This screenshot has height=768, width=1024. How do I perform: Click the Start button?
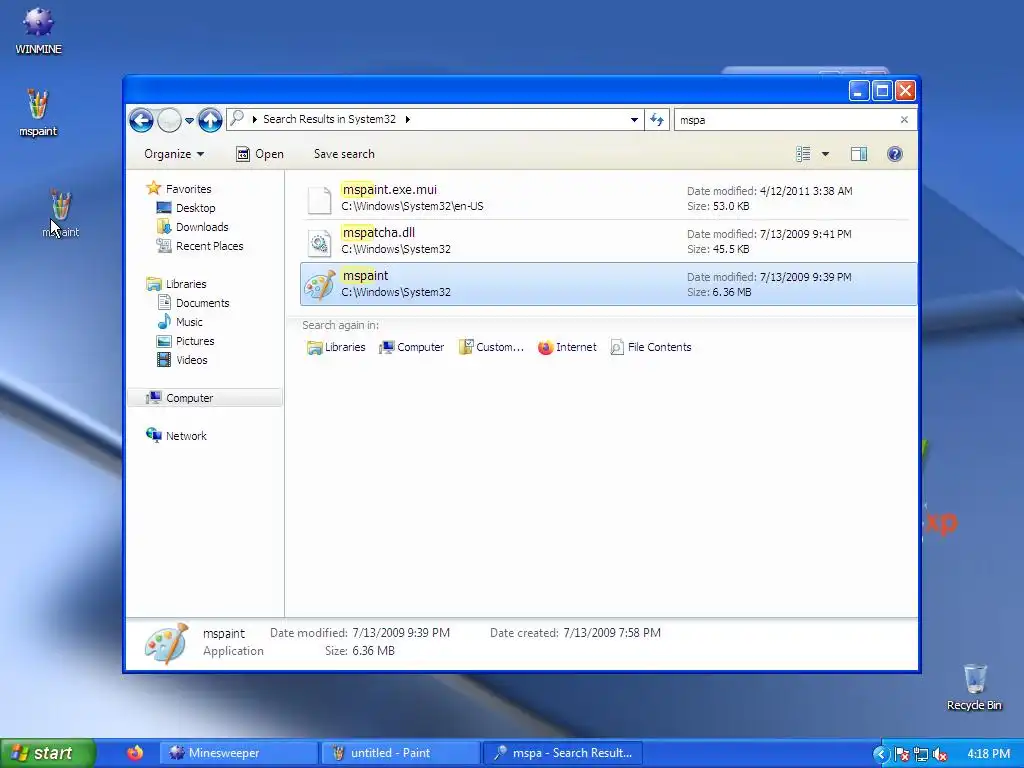[x=46, y=753]
